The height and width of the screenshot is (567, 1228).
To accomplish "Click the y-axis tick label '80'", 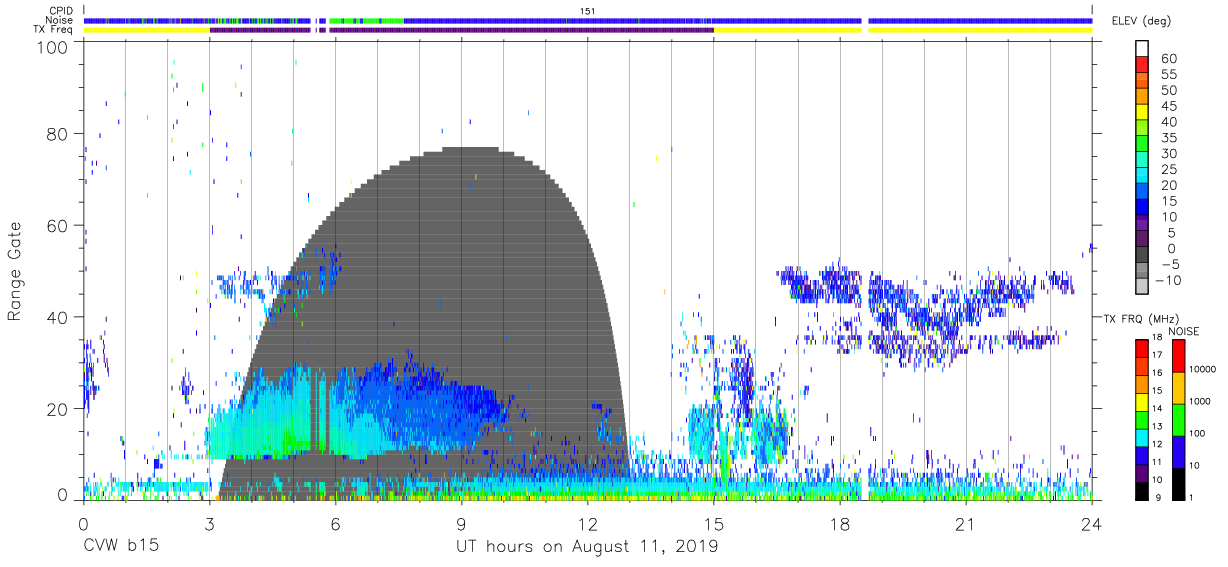I will (x=58, y=134).
